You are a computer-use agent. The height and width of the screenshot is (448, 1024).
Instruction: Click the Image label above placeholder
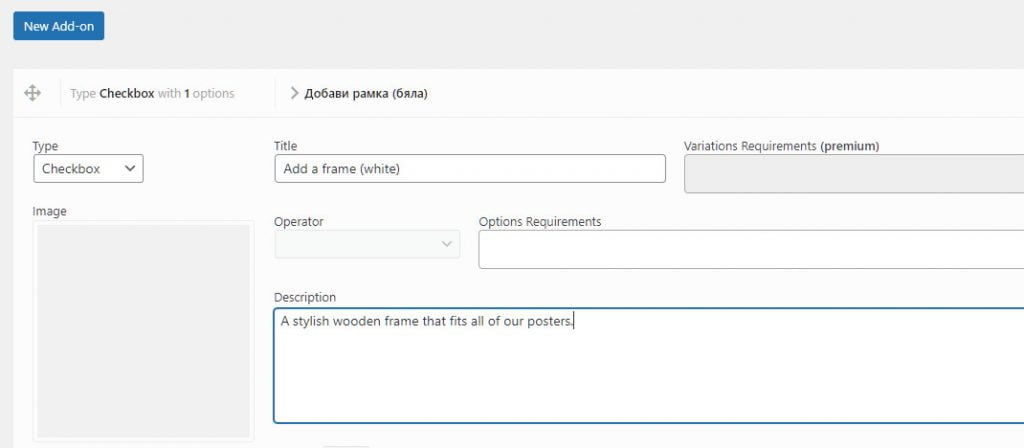tap(50, 212)
